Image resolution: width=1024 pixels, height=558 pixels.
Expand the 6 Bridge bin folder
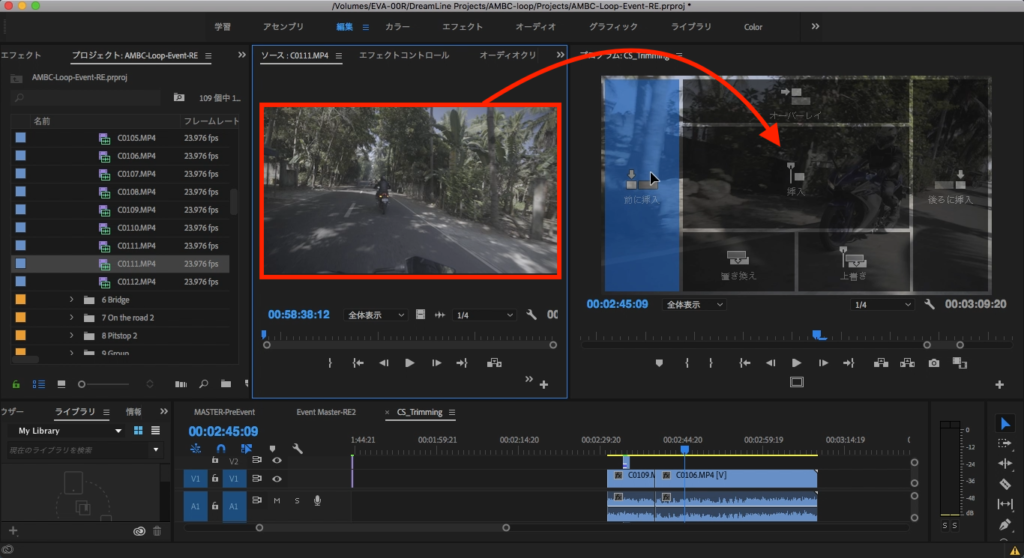click(71, 300)
